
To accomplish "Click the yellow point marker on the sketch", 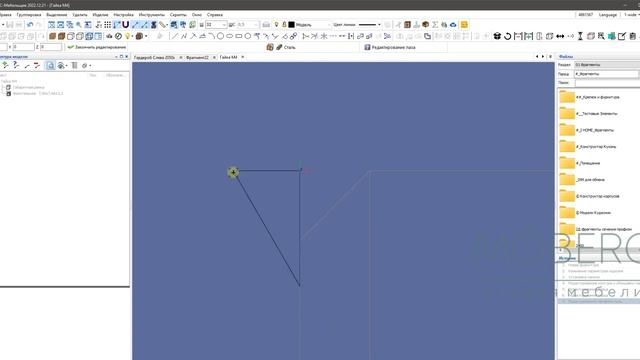I will coord(233,172).
